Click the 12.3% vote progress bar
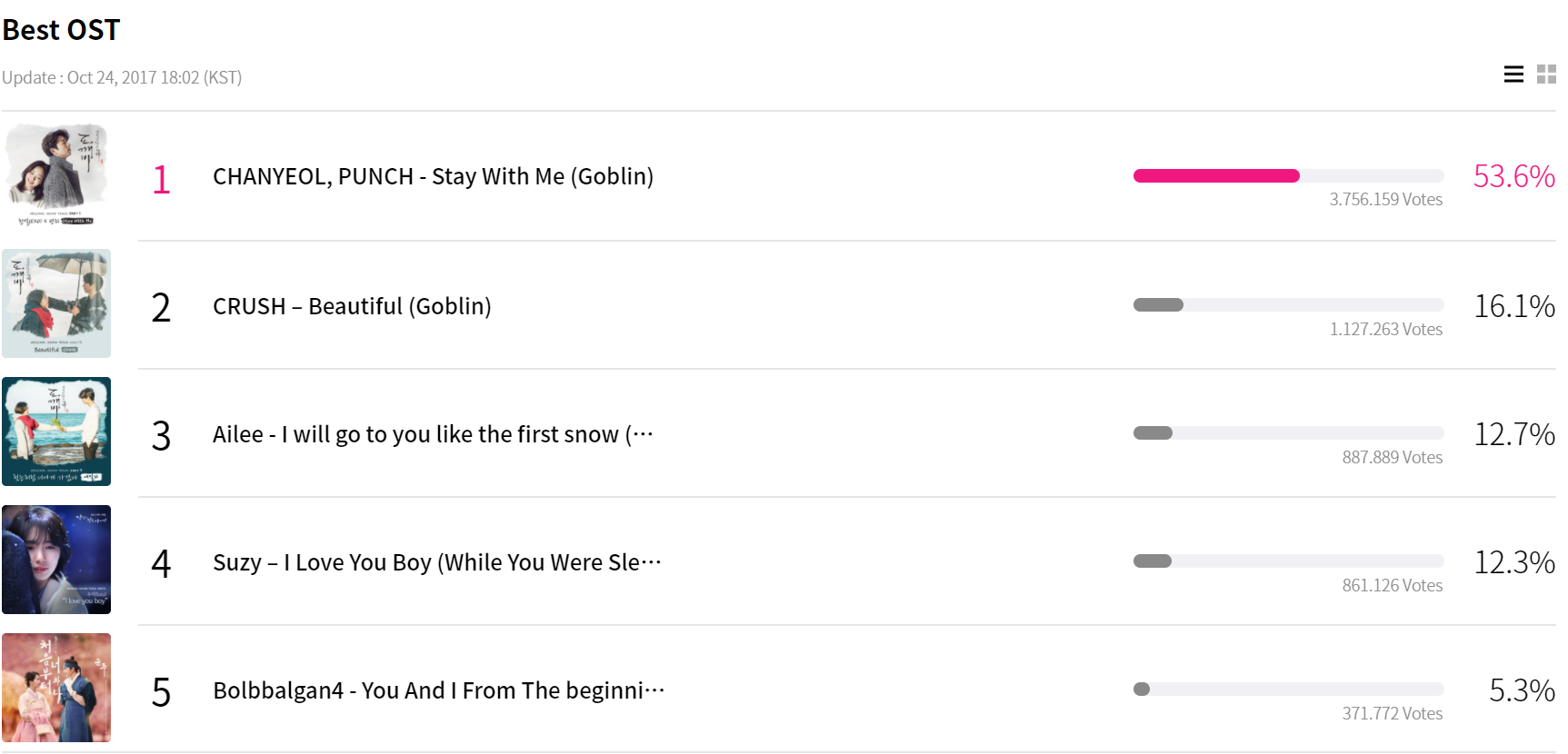Screen dimensions: 1568x754 point(1288,561)
